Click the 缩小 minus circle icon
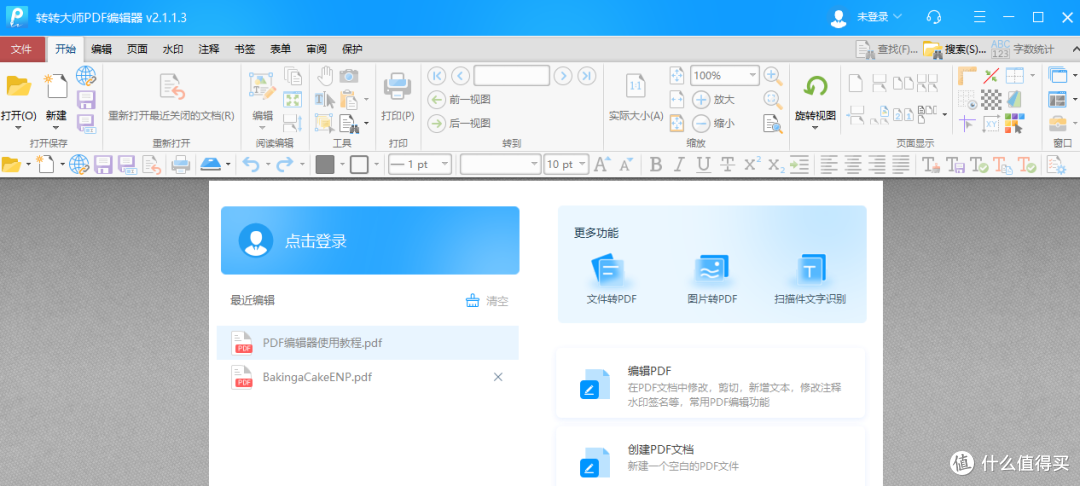Viewport: 1080px width, 486px height. [x=700, y=124]
